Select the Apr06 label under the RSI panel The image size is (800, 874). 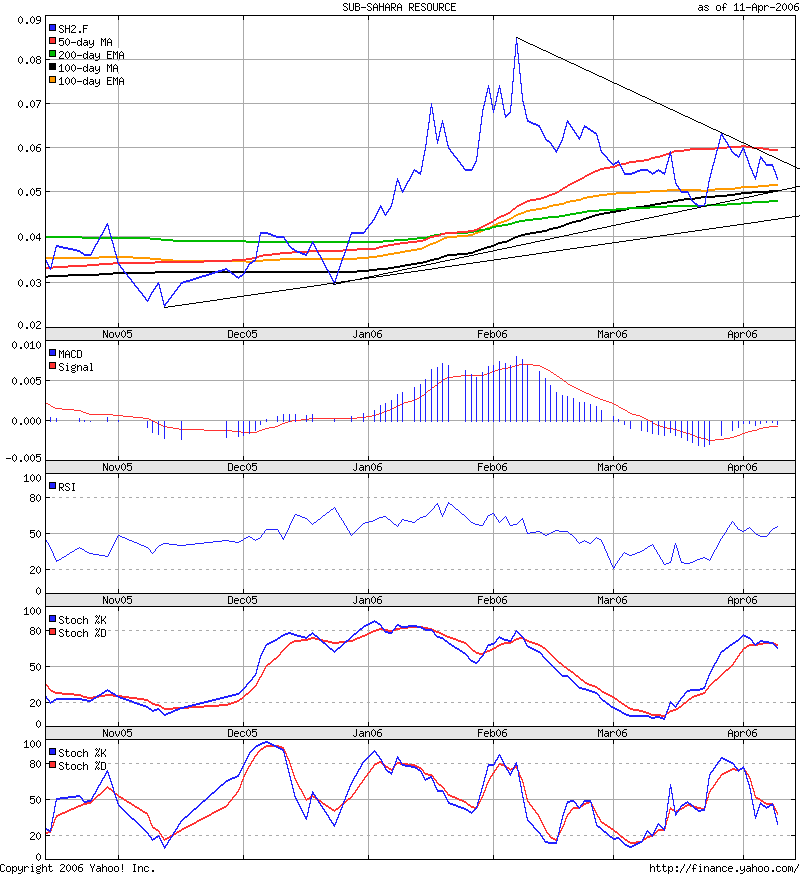(x=742, y=600)
